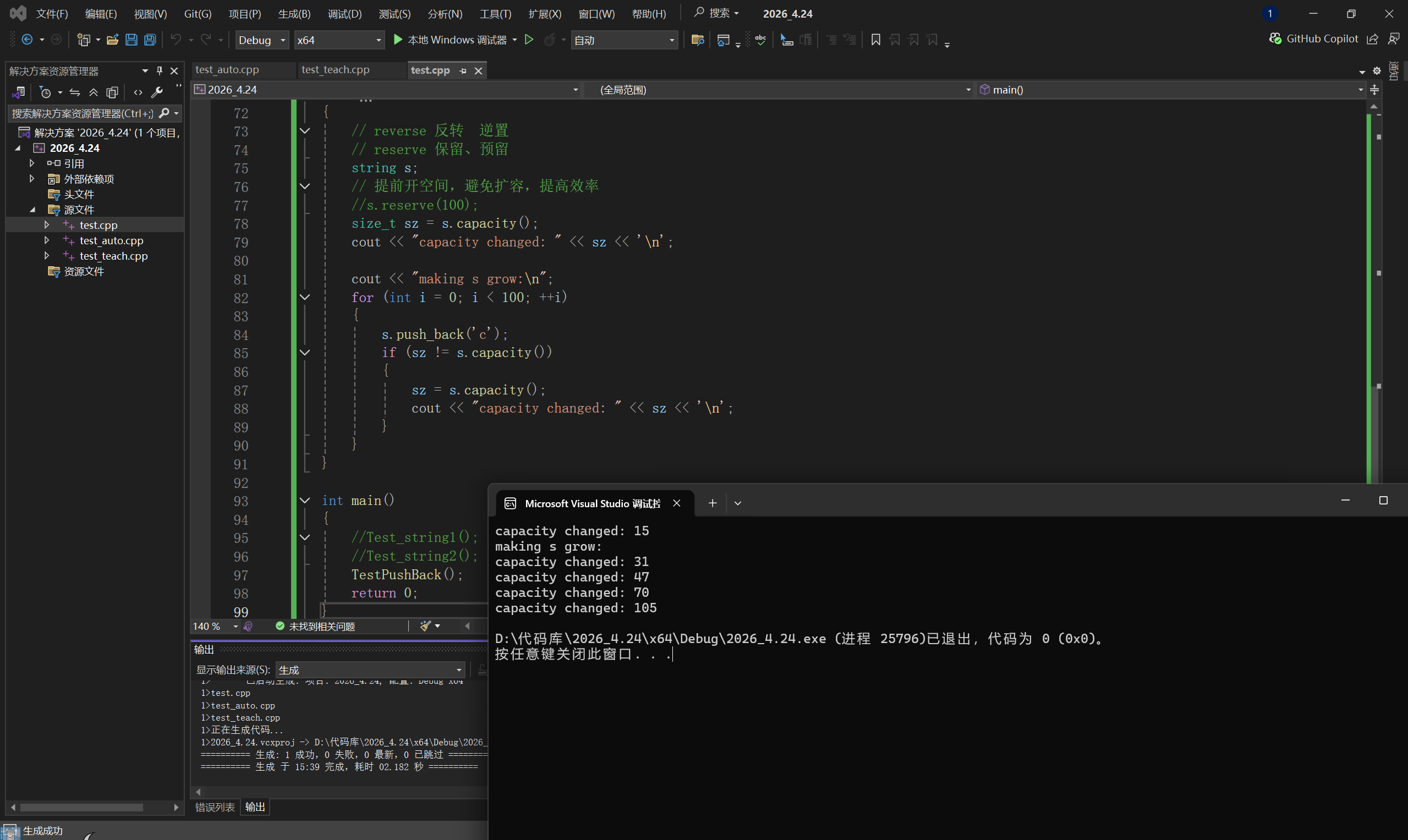The height and width of the screenshot is (840, 1408).
Task: Open the Debug configuration dropdown
Action: (261, 40)
